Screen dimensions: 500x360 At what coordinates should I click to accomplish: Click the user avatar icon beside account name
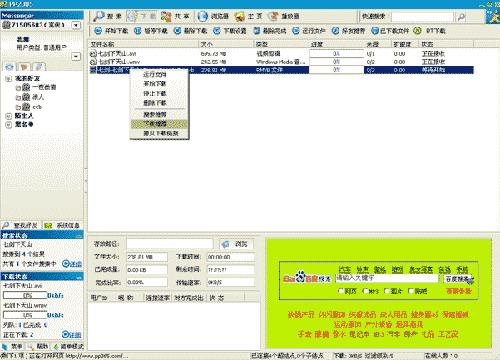pos(6,25)
